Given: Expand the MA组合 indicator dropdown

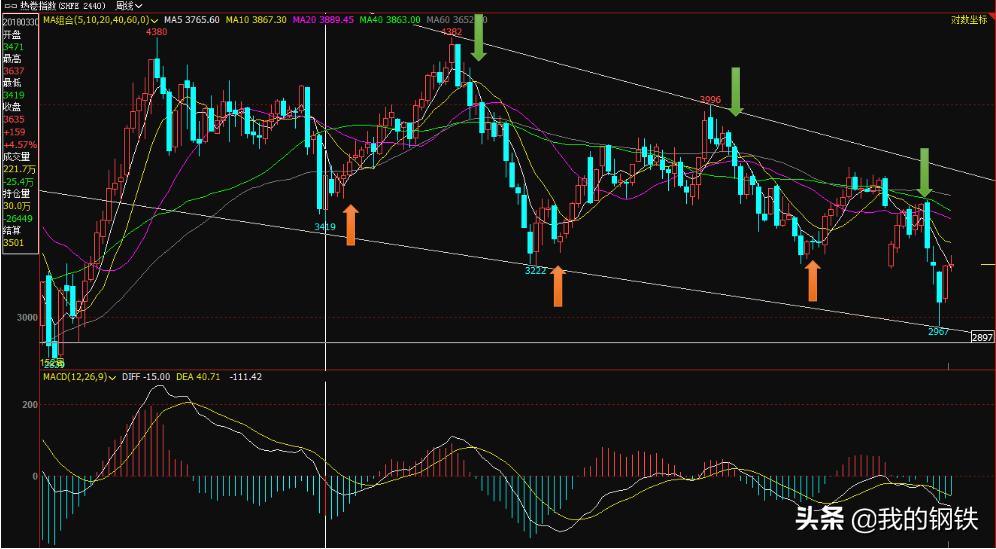Looking at the screenshot, I should coord(150,19).
